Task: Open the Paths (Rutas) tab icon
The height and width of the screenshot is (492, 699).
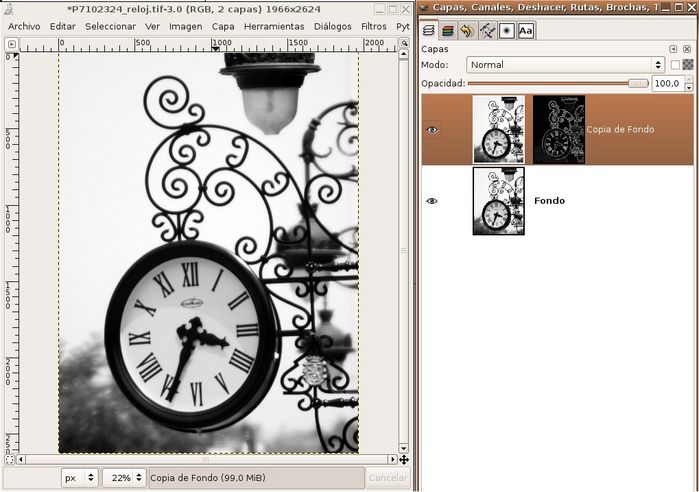Action: tap(487, 31)
